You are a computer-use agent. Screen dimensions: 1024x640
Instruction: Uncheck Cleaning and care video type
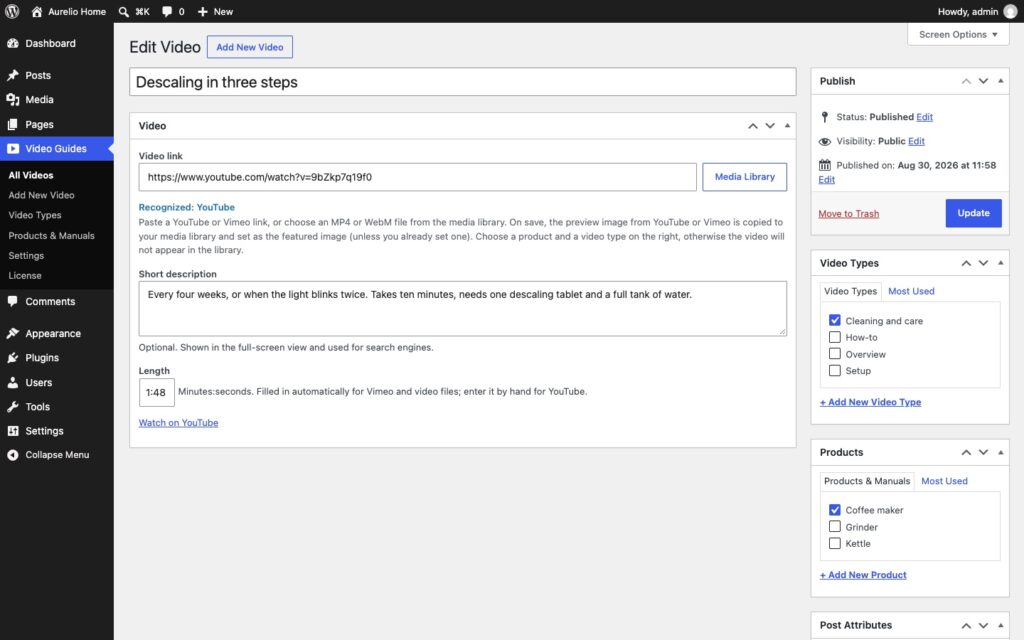coord(835,320)
